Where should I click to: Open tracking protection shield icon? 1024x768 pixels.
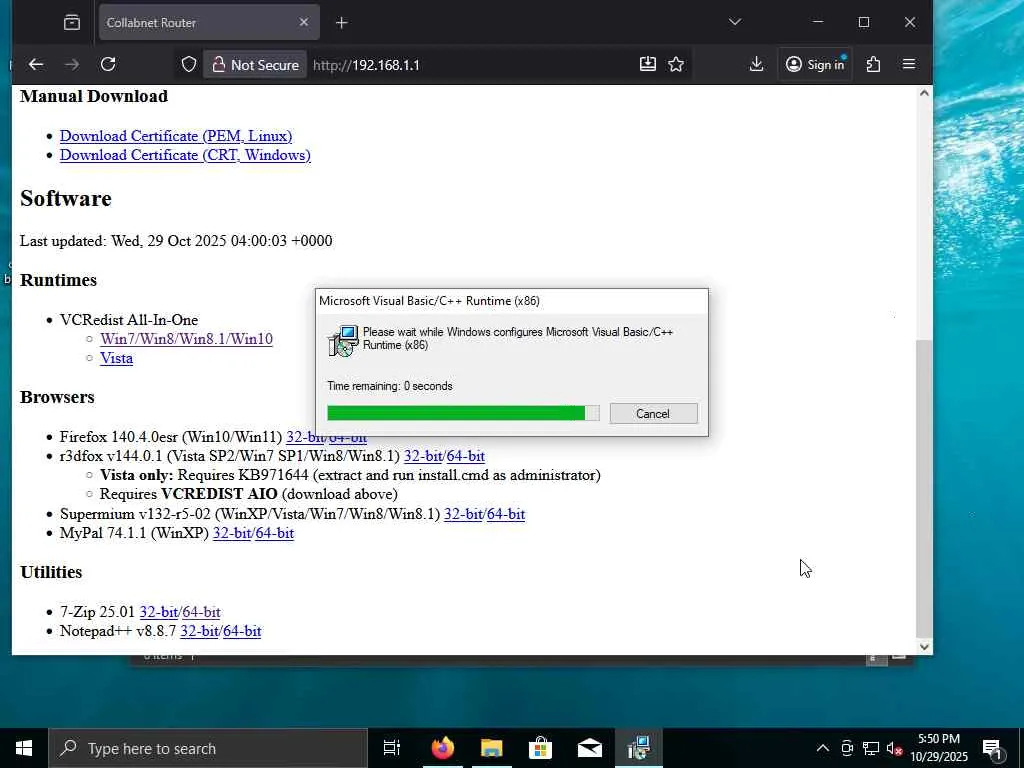[189, 64]
